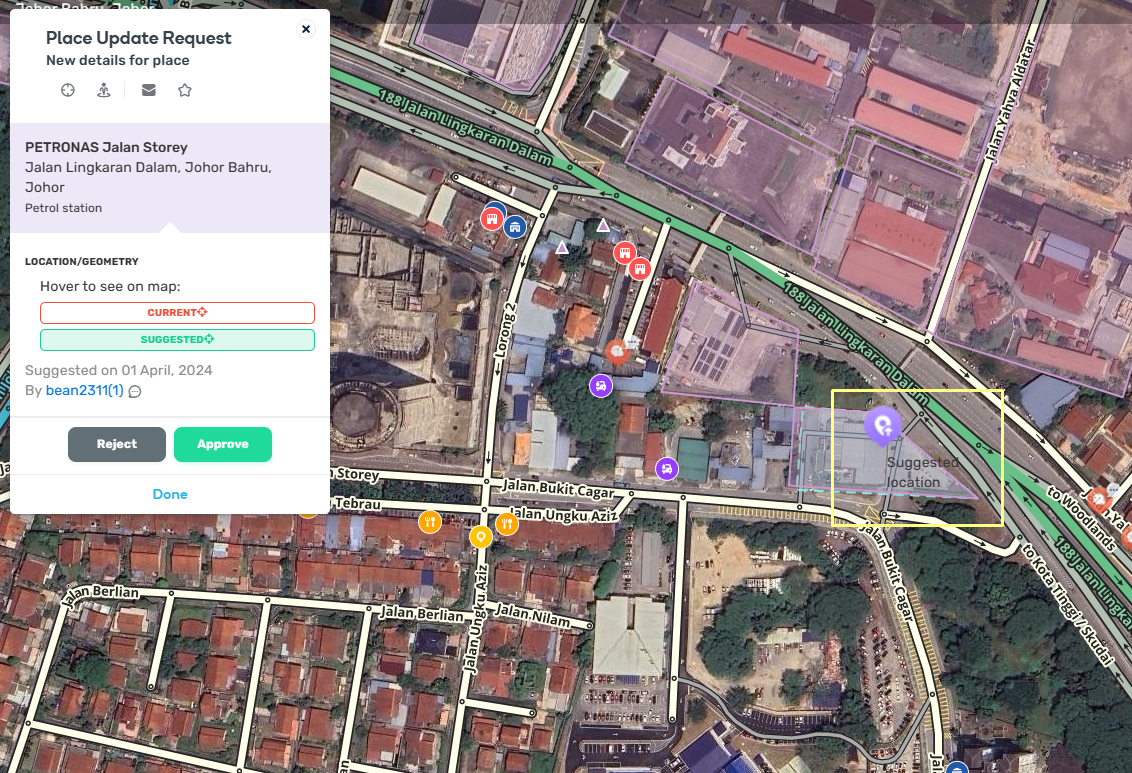Show SUGGESTED location on map

[x=177, y=339]
